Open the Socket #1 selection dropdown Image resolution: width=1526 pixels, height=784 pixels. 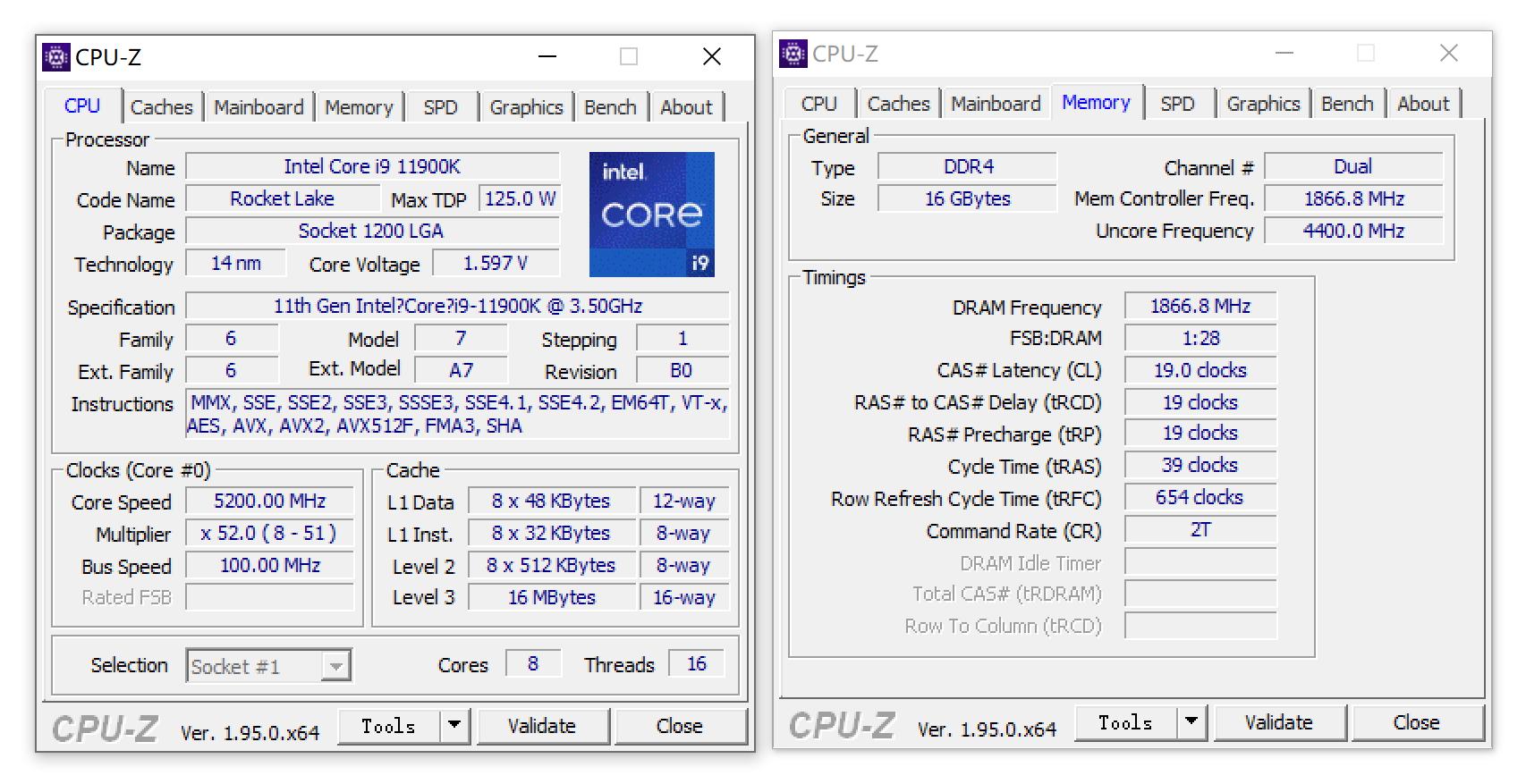tap(335, 666)
